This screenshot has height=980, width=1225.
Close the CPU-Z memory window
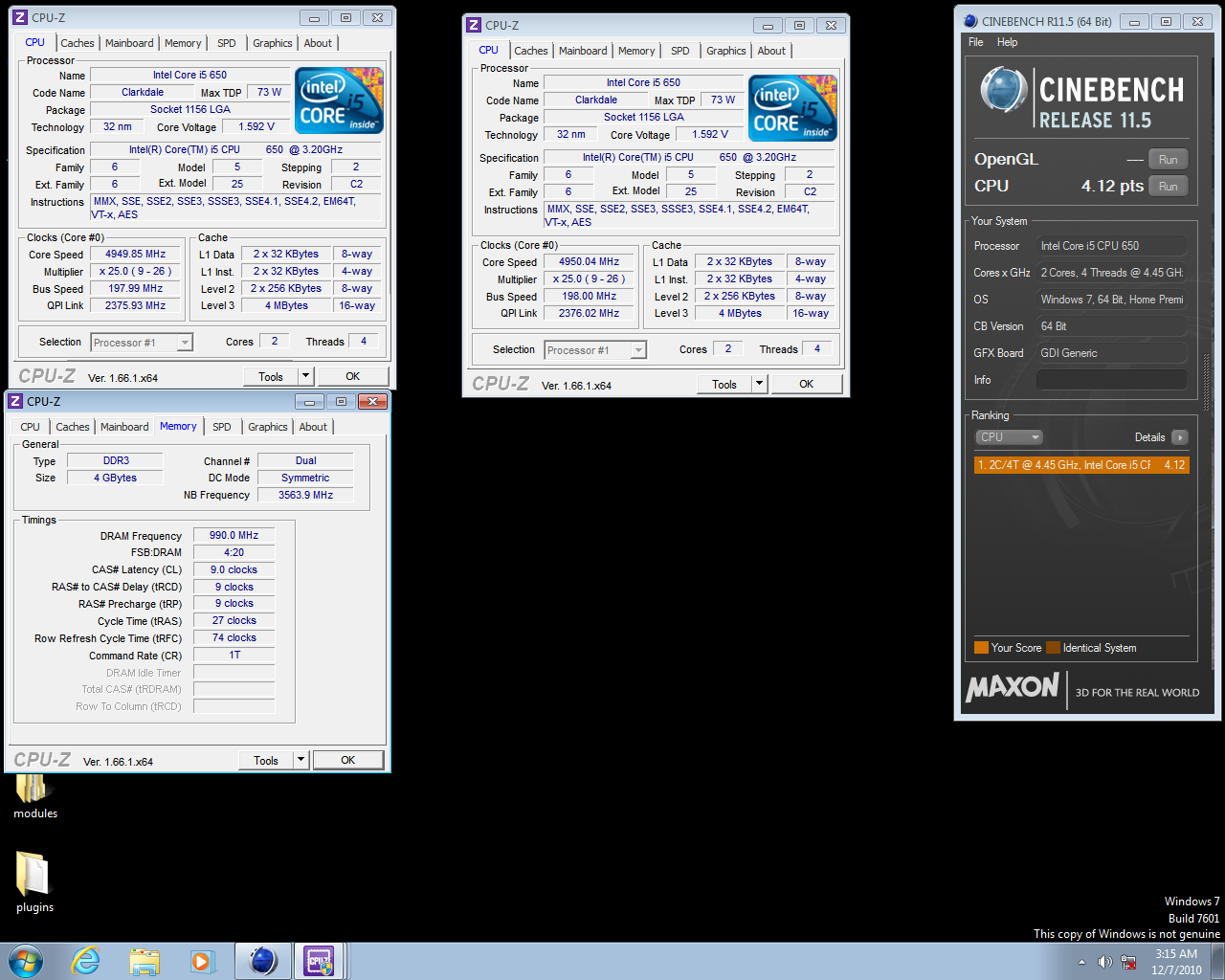pyautogui.click(x=371, y=401)
